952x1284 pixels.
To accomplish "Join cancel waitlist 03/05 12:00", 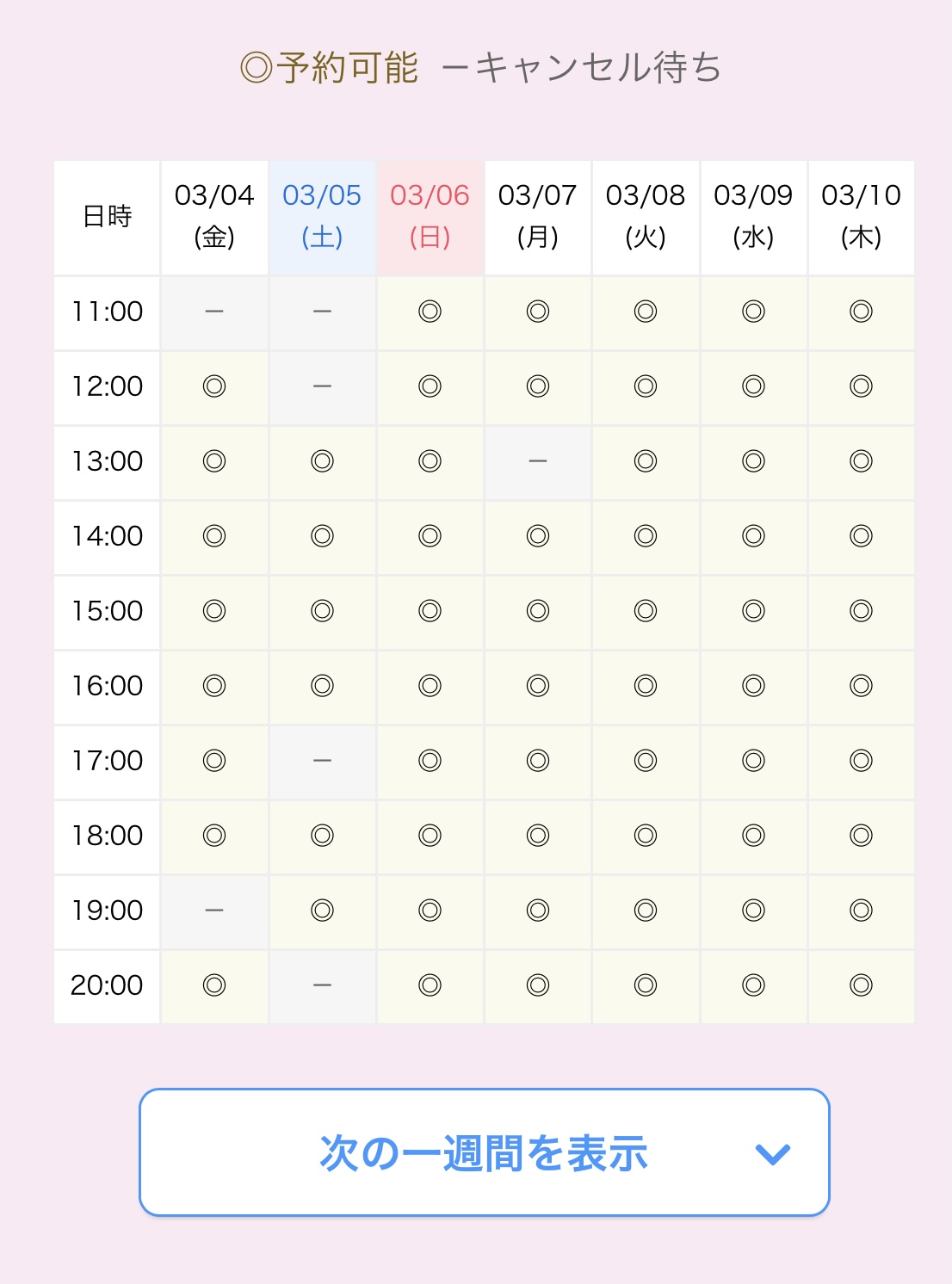I will coord(322,386).
